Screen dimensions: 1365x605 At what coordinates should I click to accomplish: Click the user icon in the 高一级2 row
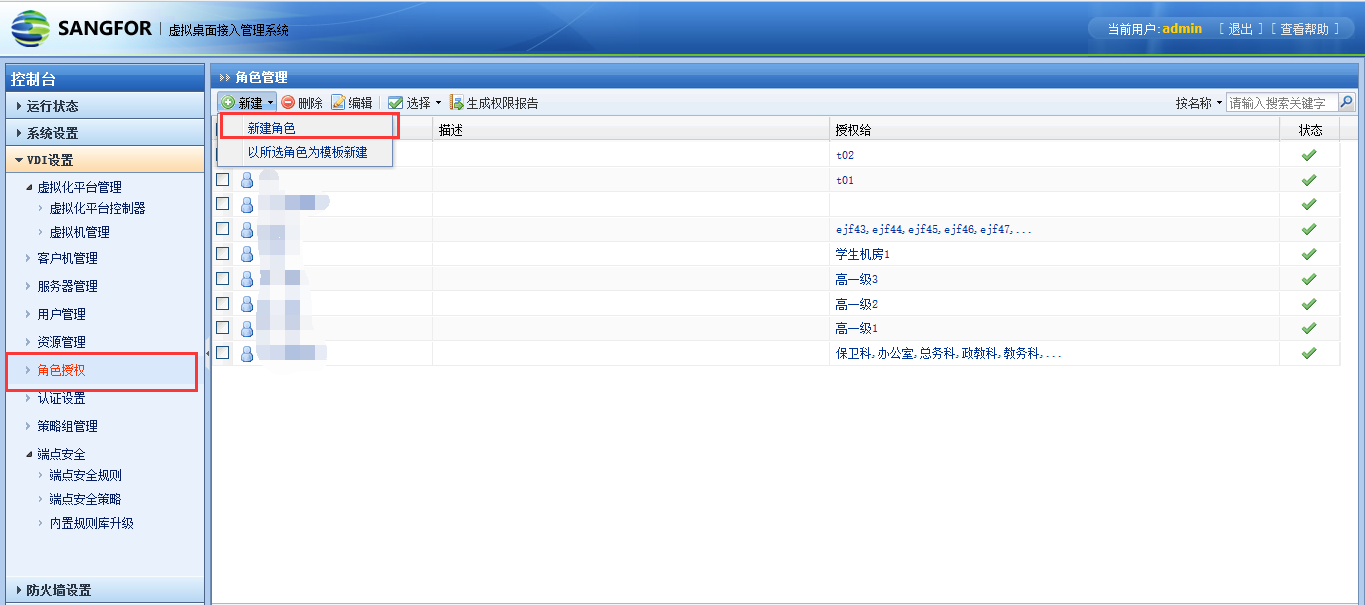[247, 304]
